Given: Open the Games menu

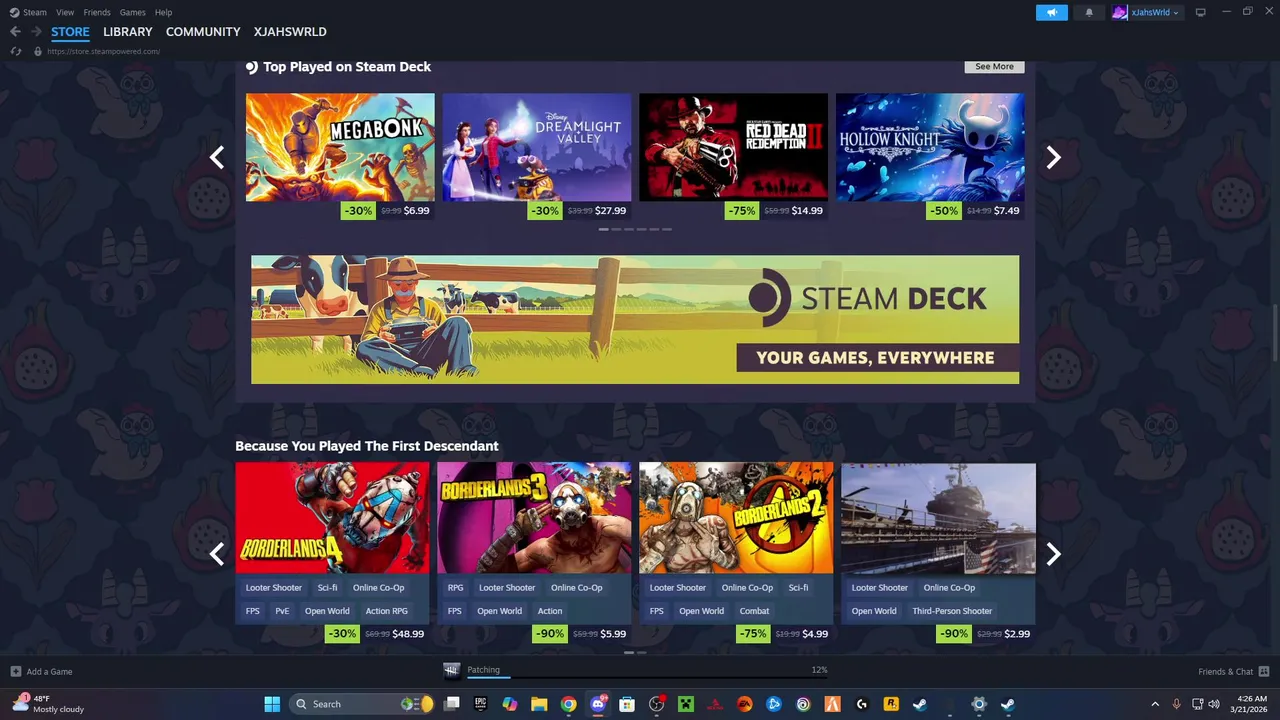Looking at the screenshot, I should pyautogui.click(x=132, y=12).
